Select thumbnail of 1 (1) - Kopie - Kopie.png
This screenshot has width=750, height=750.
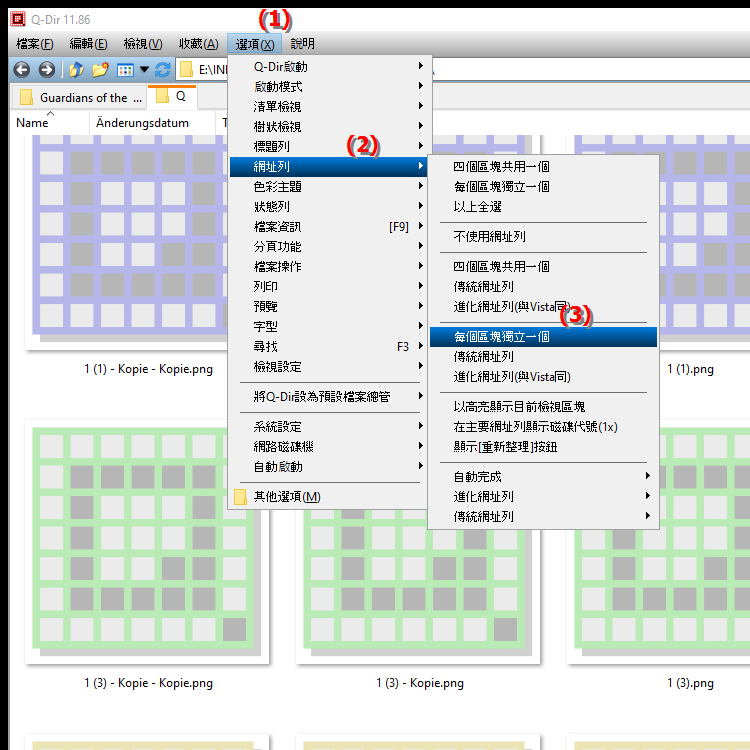pyautogui.click(x=127, y=242)
